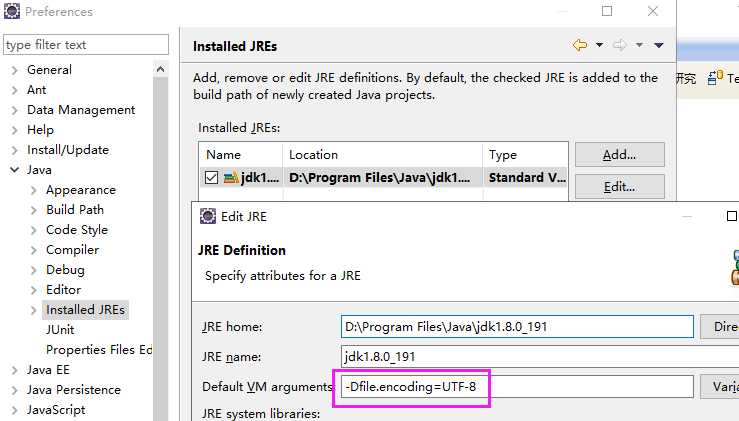Click the Default VM arguments field
The height and width of the screenshot is (421, 739).
[516, 387]
